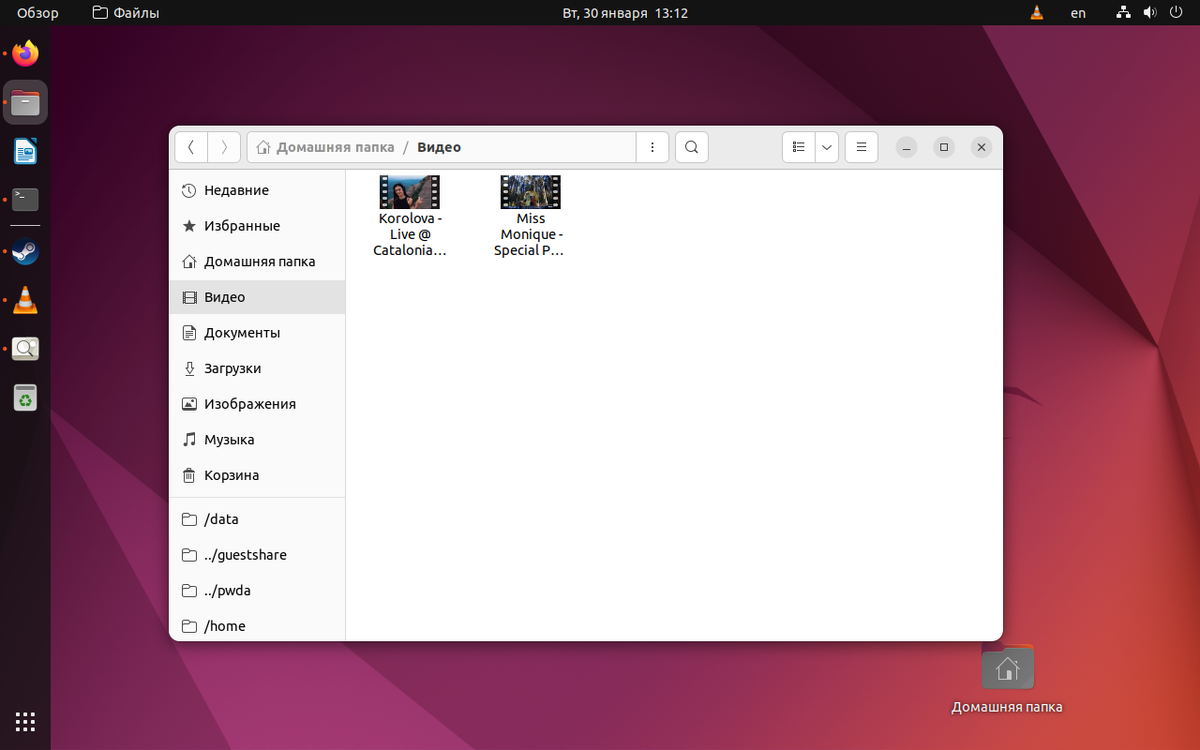Go forward with the right arrow button

(224, 147)
